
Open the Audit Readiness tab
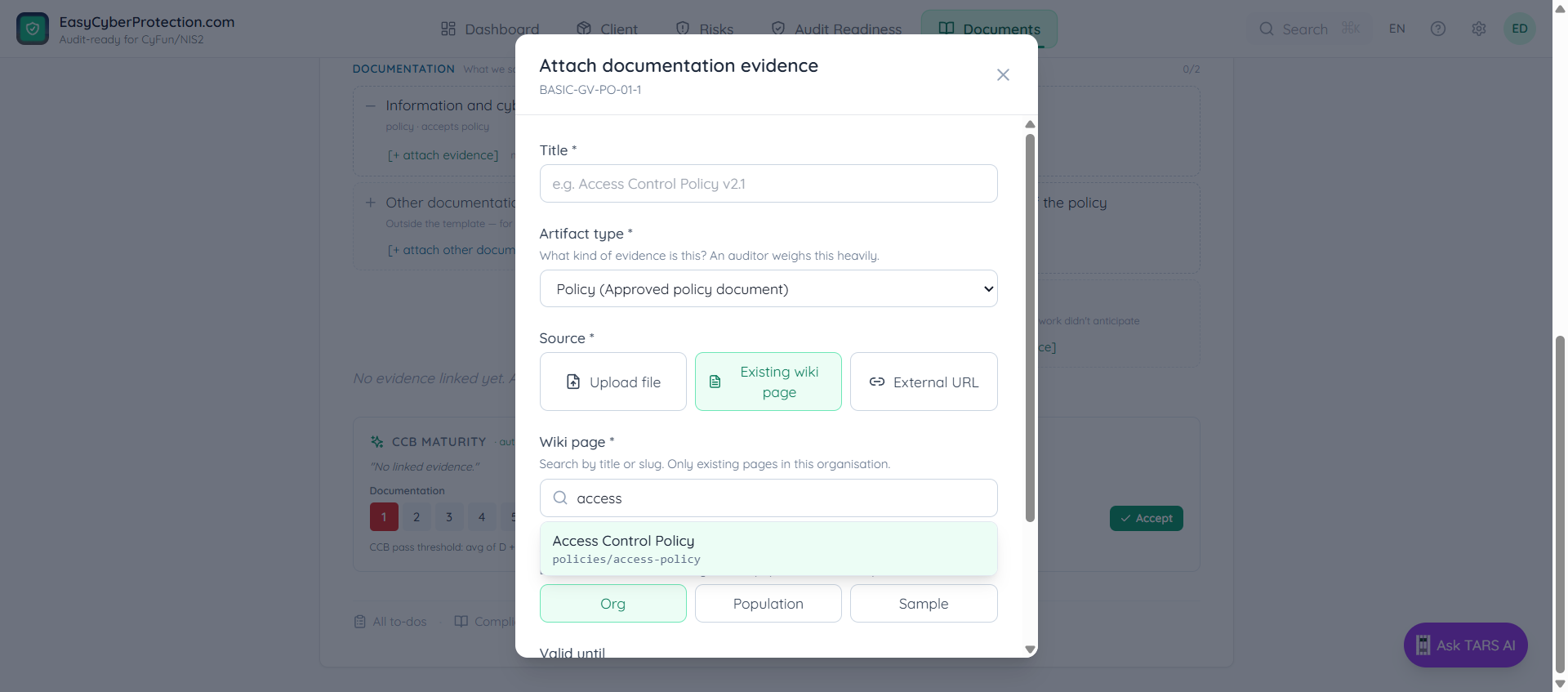836,29
